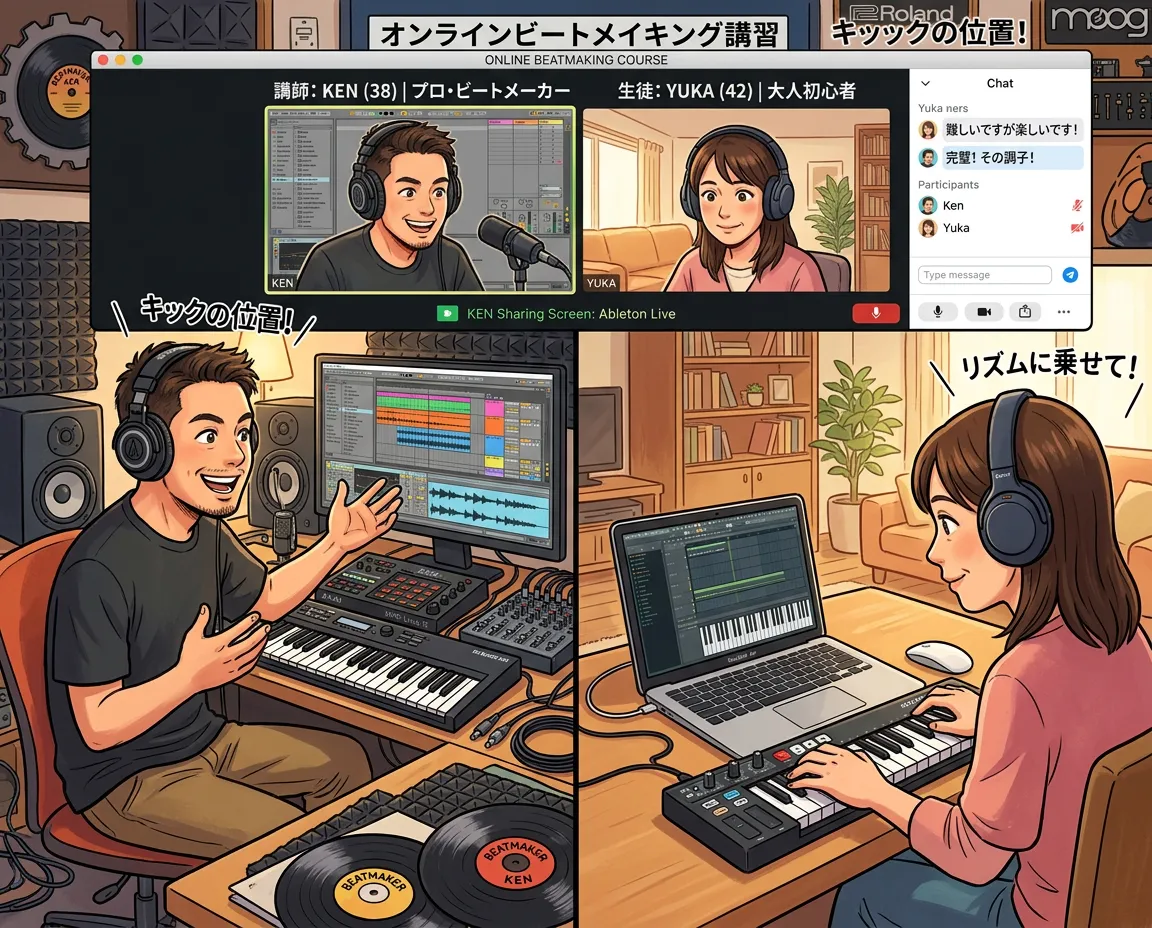Click the YUKA name label on video
Image resolution: width=1152 pixels, height=928 pixels.
(x=601, y=283)
